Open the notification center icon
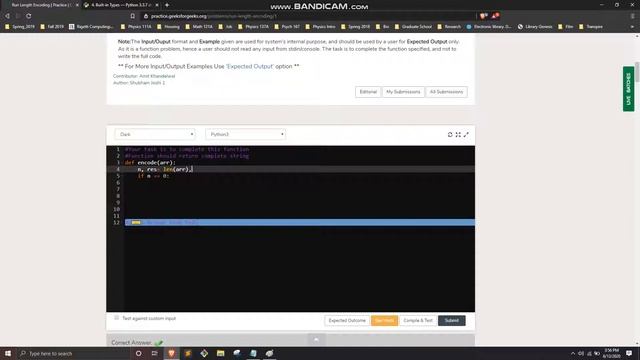The image size is (640, 360). [629, 353]
